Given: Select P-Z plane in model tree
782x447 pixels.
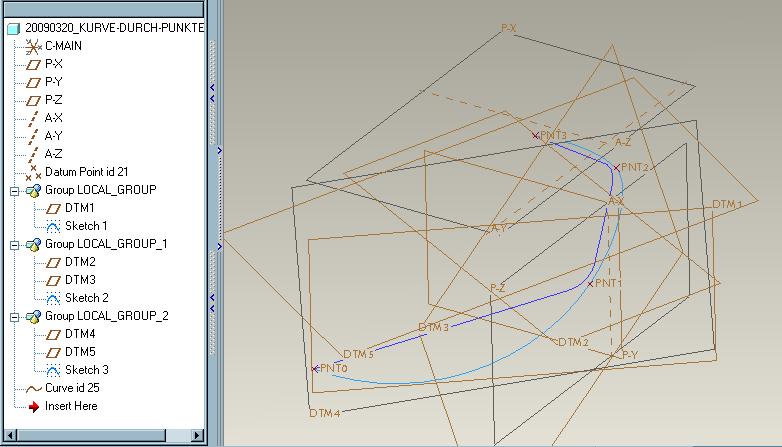Looking at the screenshot, I should [x=53, y=100].
